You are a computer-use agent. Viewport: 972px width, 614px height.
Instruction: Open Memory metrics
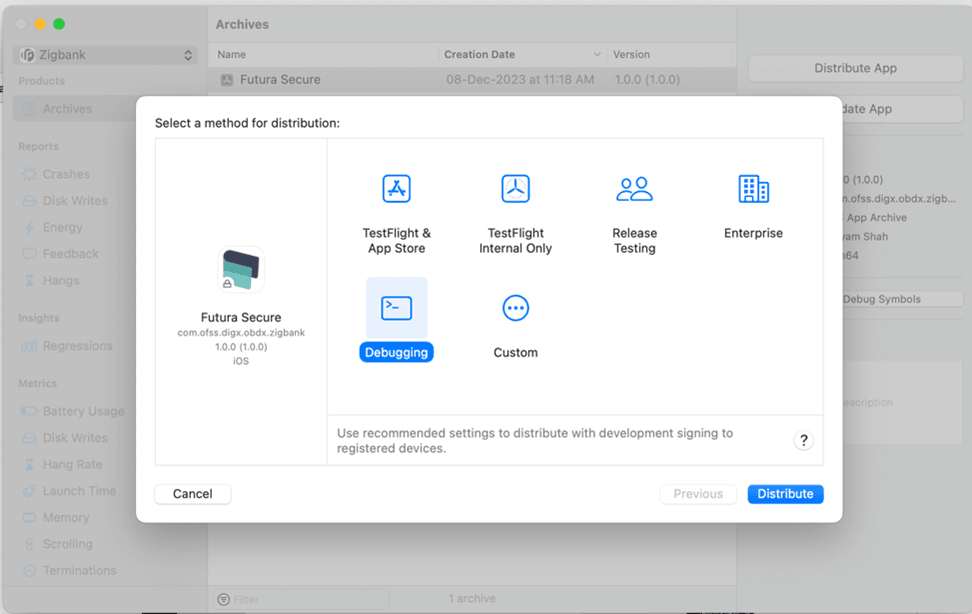click(66, 517)
